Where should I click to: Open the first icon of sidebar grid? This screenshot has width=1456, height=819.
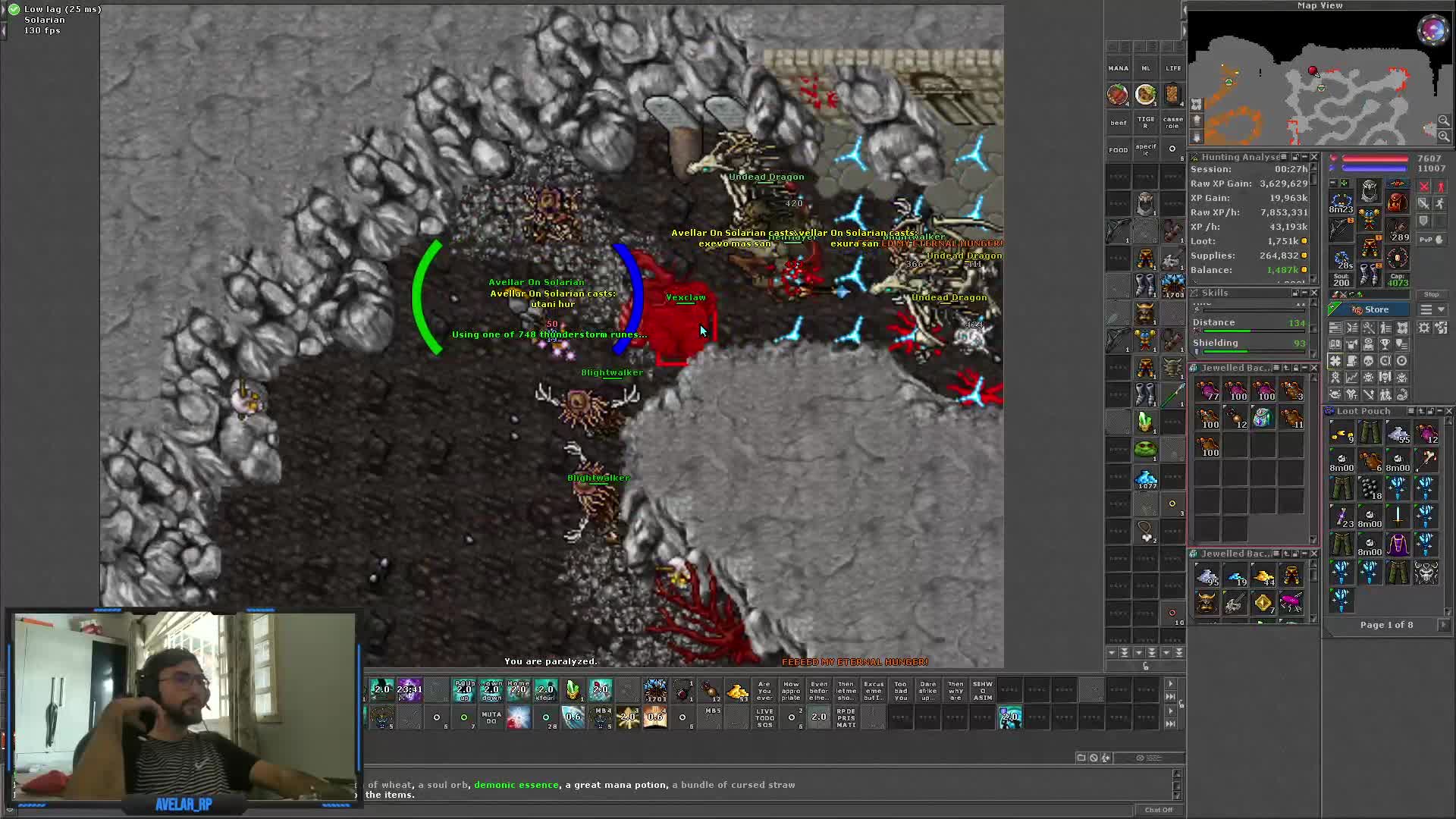click(x=1335, y=328)
